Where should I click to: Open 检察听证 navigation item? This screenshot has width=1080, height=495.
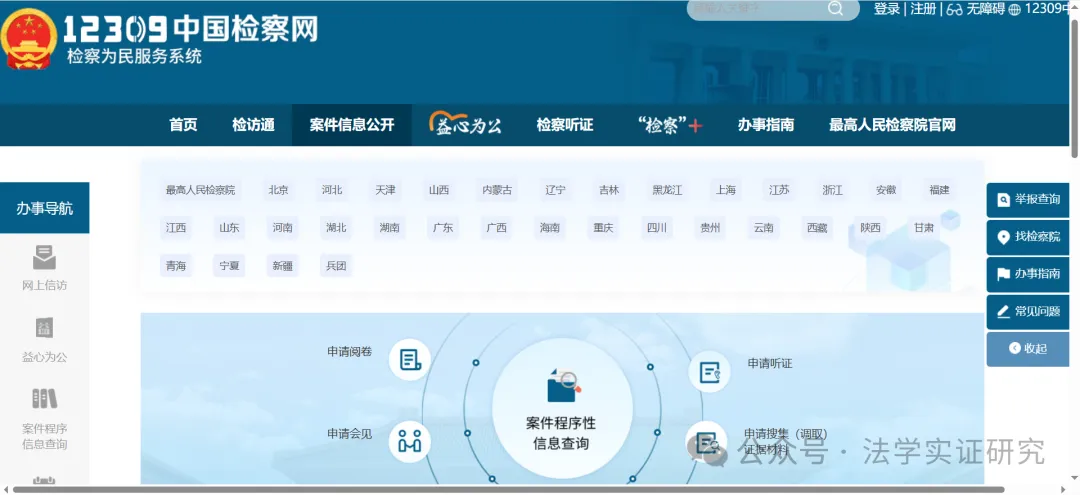[565, 125]
